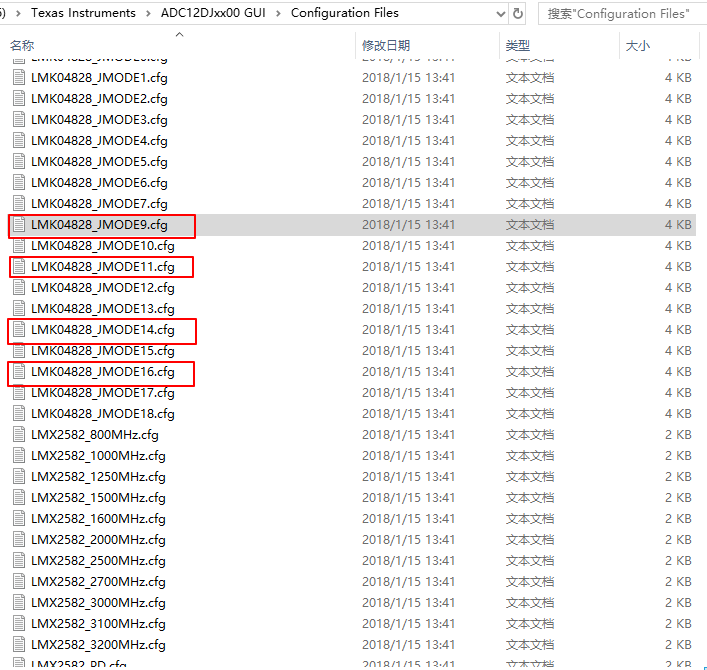Select file name LMX2582_3200MHz.cfg
The width and height of the screenshot is (707, 670).
[x=98, y=645]
